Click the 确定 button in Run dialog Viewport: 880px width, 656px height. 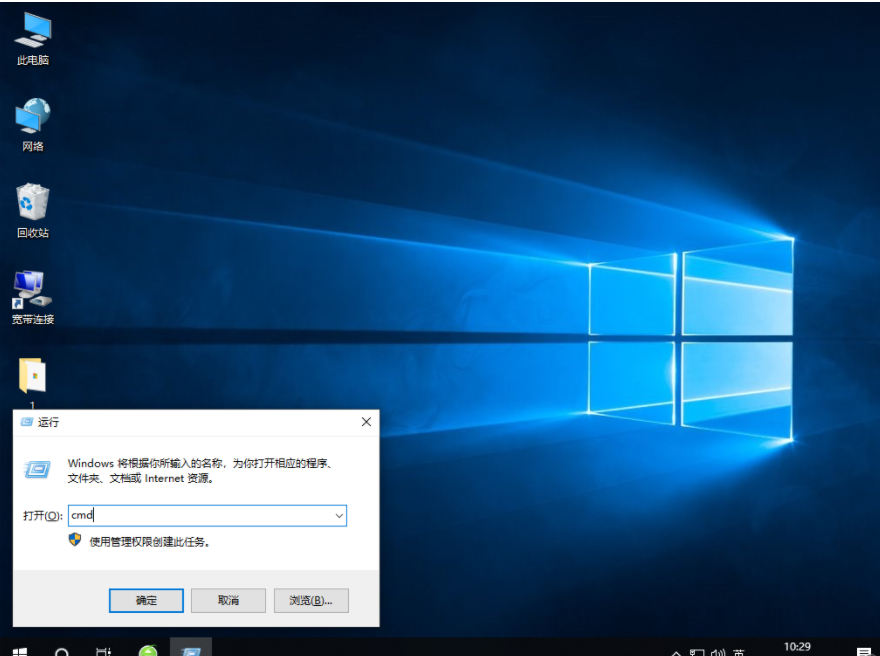[x=146, y=600]
